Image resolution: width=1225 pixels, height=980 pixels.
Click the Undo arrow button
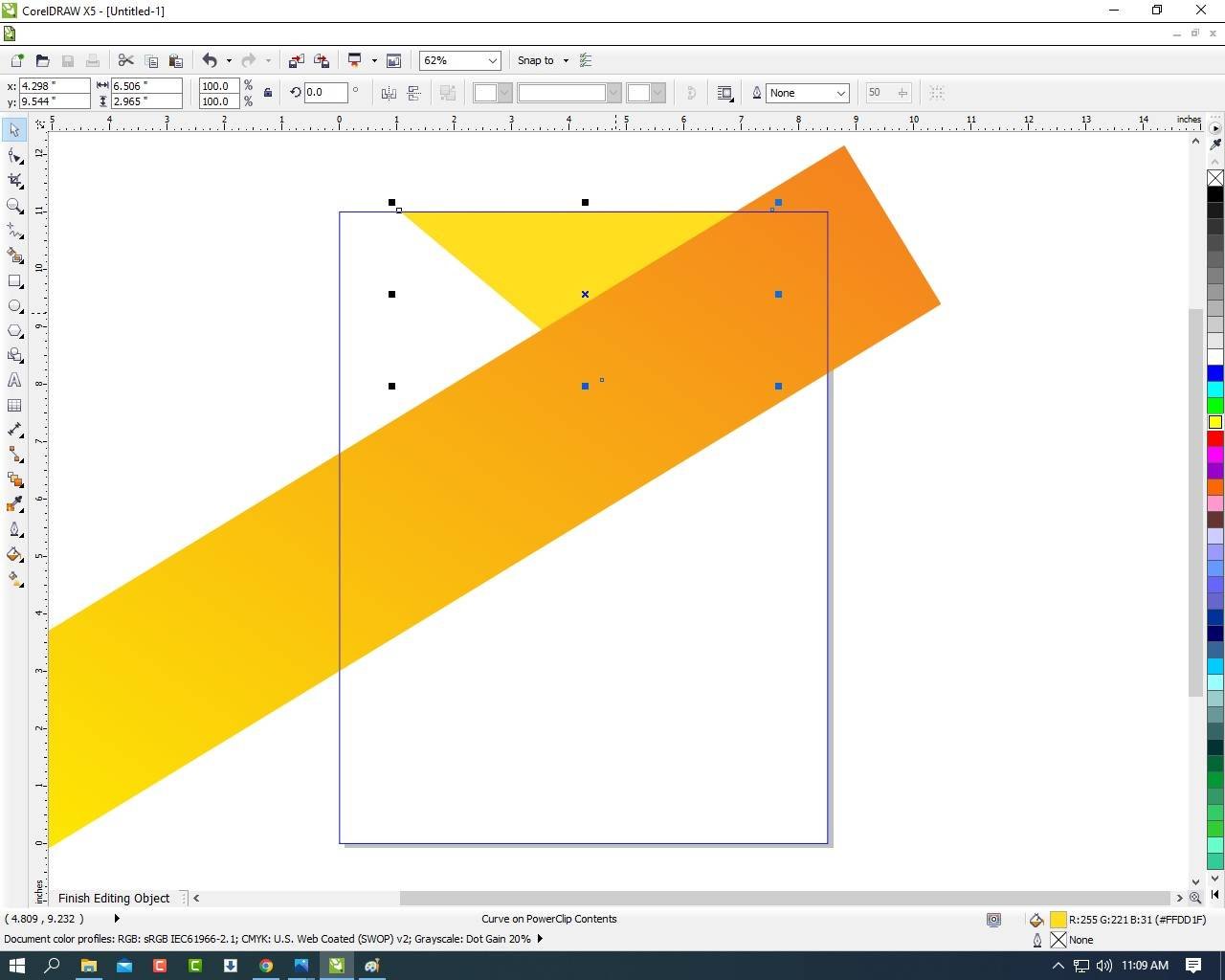(210, 60)
